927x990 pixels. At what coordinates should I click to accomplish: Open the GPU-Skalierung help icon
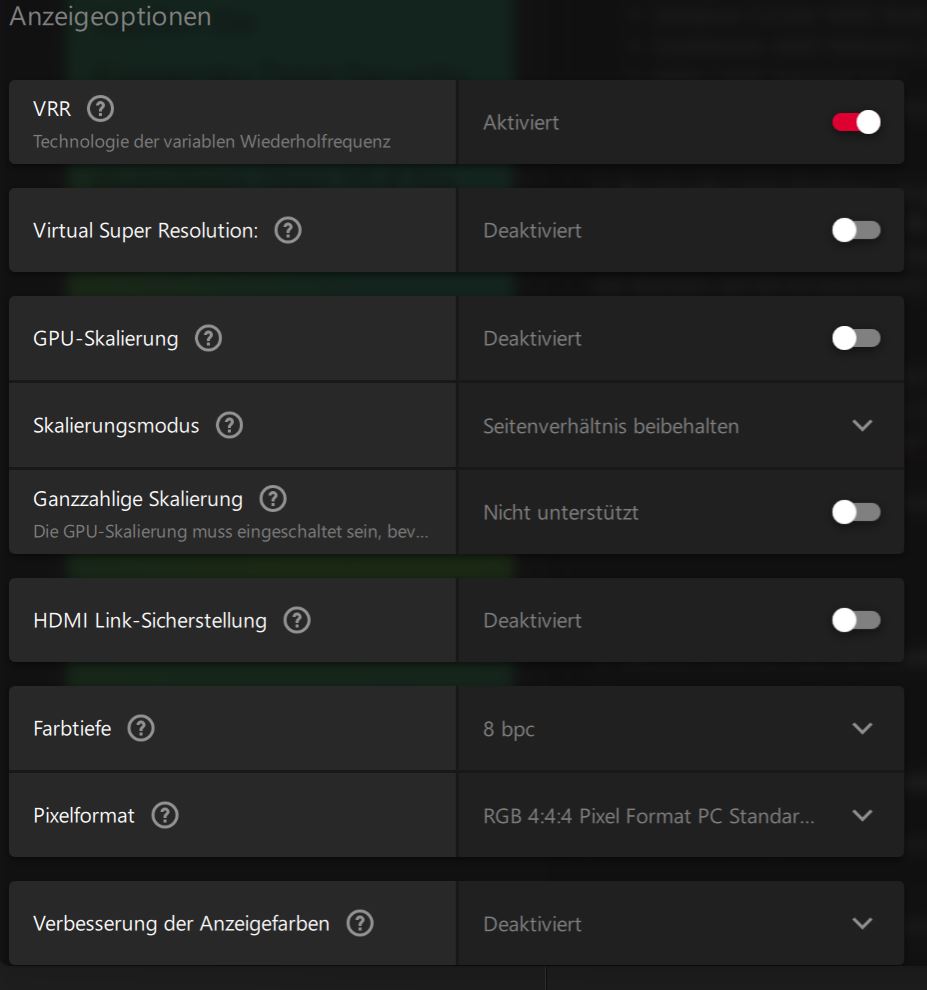(x=207, y=338)
